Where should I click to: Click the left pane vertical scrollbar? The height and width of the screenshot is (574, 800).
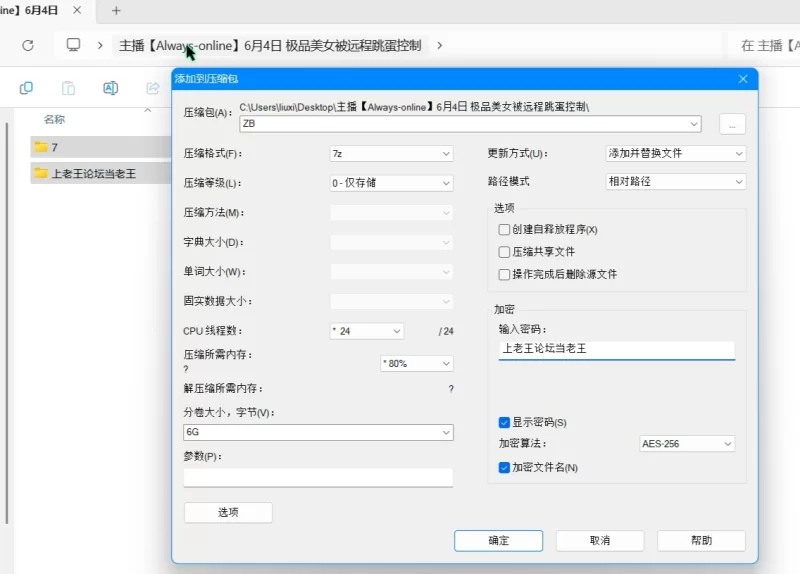click(7, 323)
